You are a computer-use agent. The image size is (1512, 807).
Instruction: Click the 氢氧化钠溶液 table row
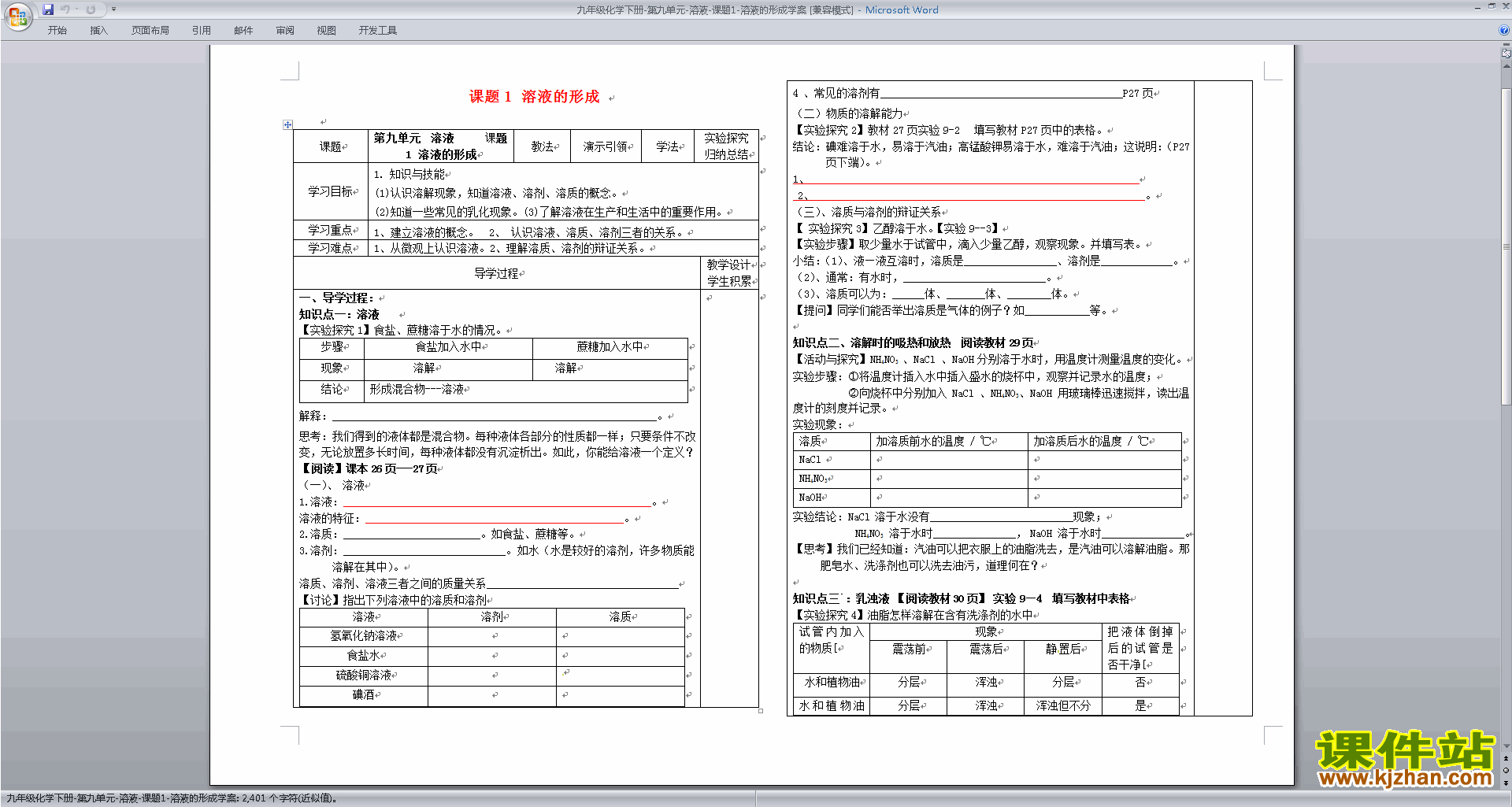[492, 636]
